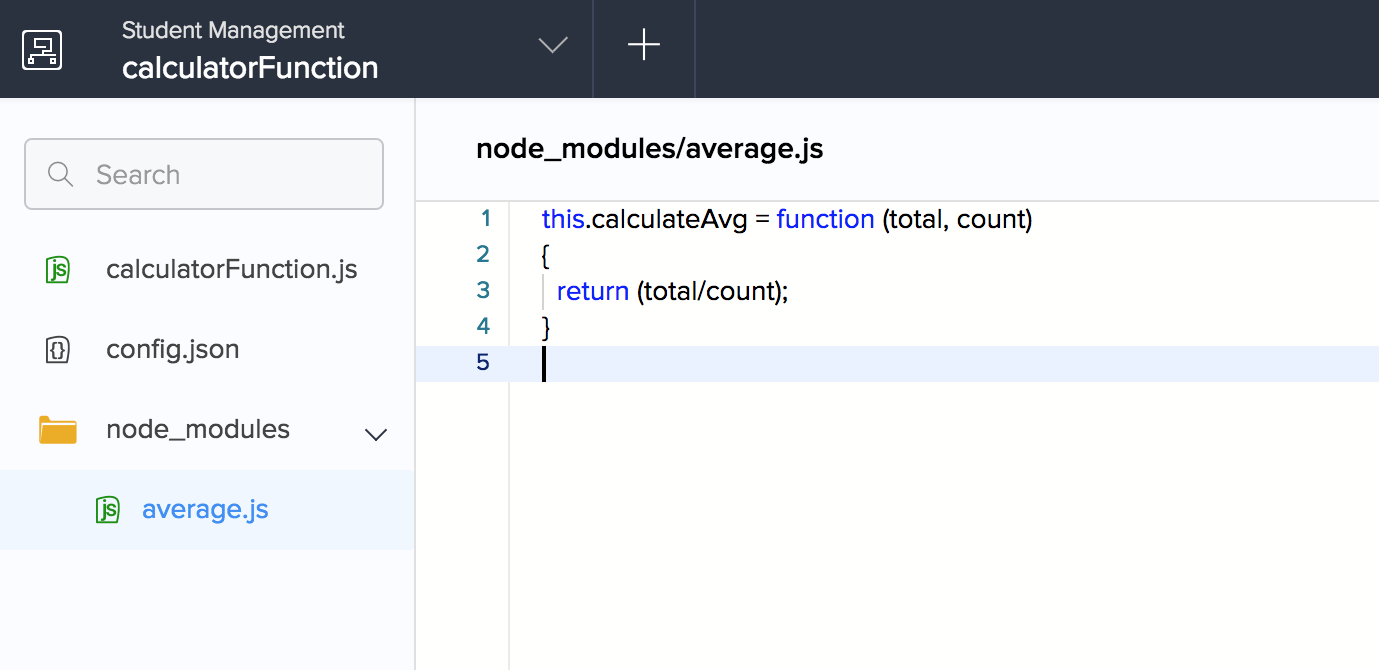Click the JS icon beside calculatorFunction.js
The image size is (1379, 670).
click(x=58, y=270)
